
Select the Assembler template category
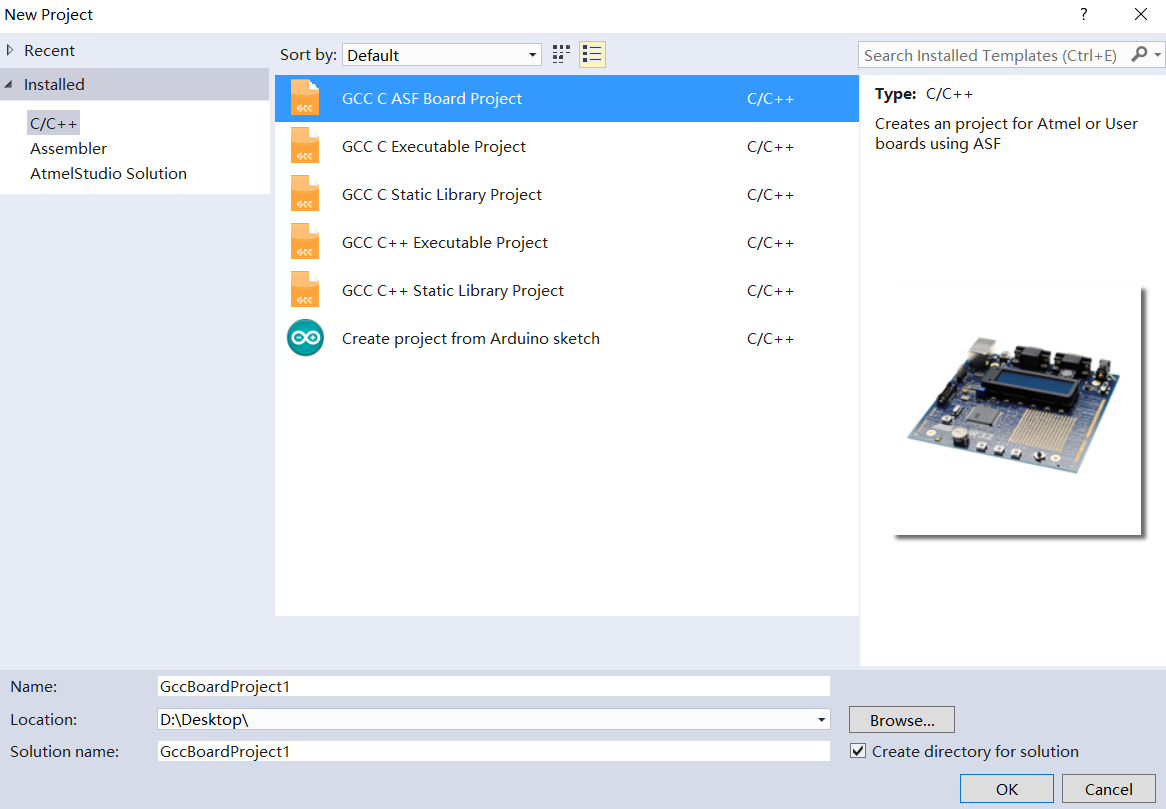[68, 149]
